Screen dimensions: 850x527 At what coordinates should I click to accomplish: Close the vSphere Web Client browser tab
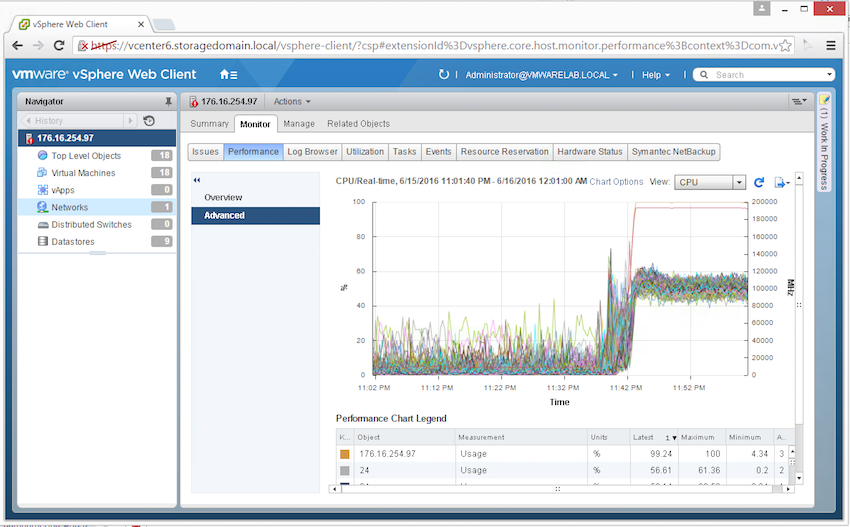[140, 24]
